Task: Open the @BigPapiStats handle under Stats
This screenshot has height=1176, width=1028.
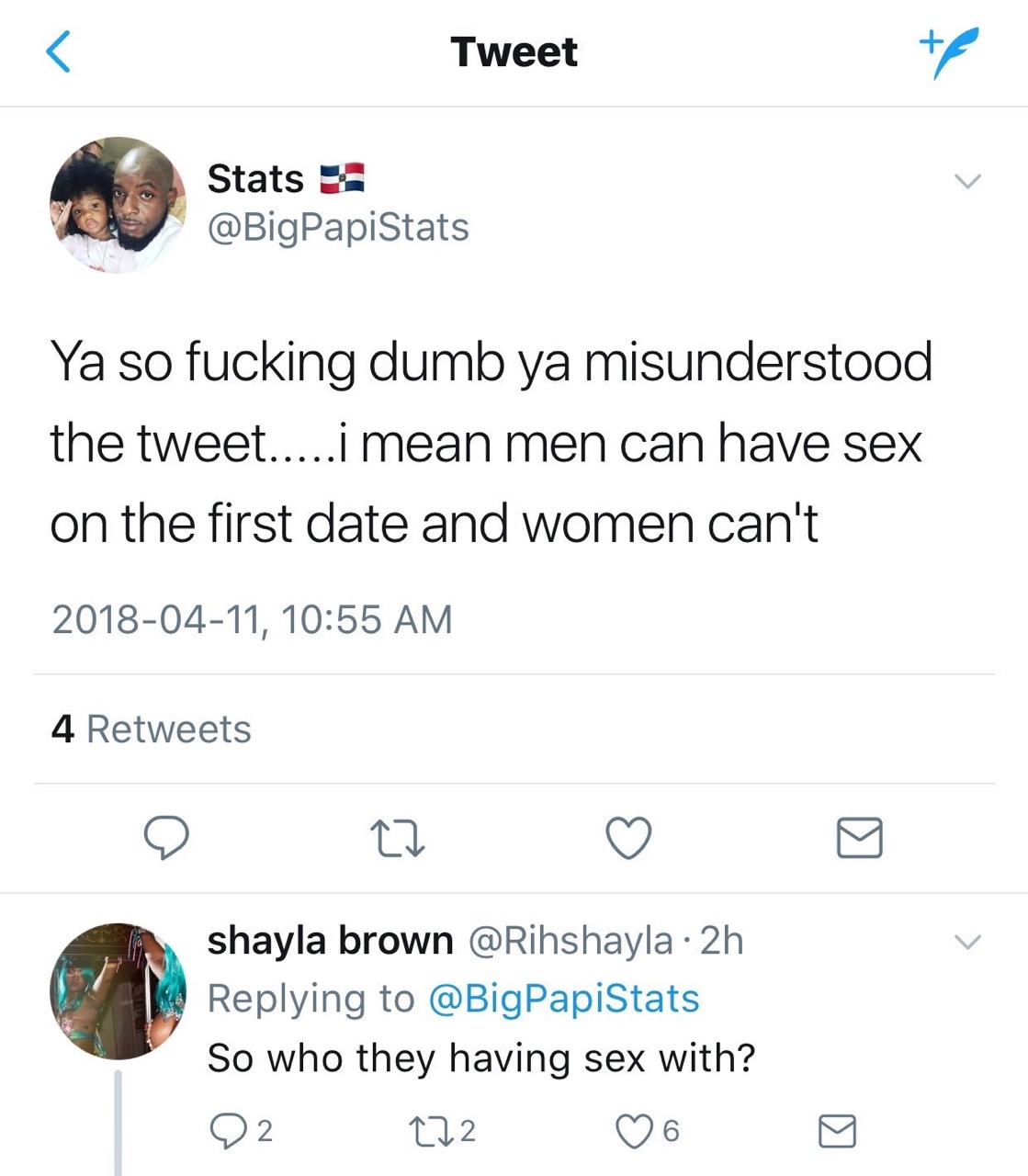Action: [338, 228]
